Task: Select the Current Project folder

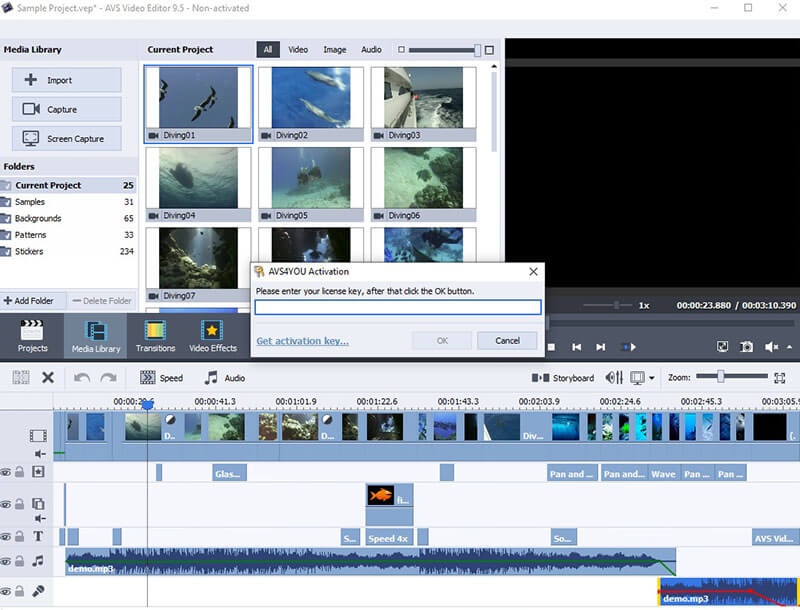Action: point(68,185)
